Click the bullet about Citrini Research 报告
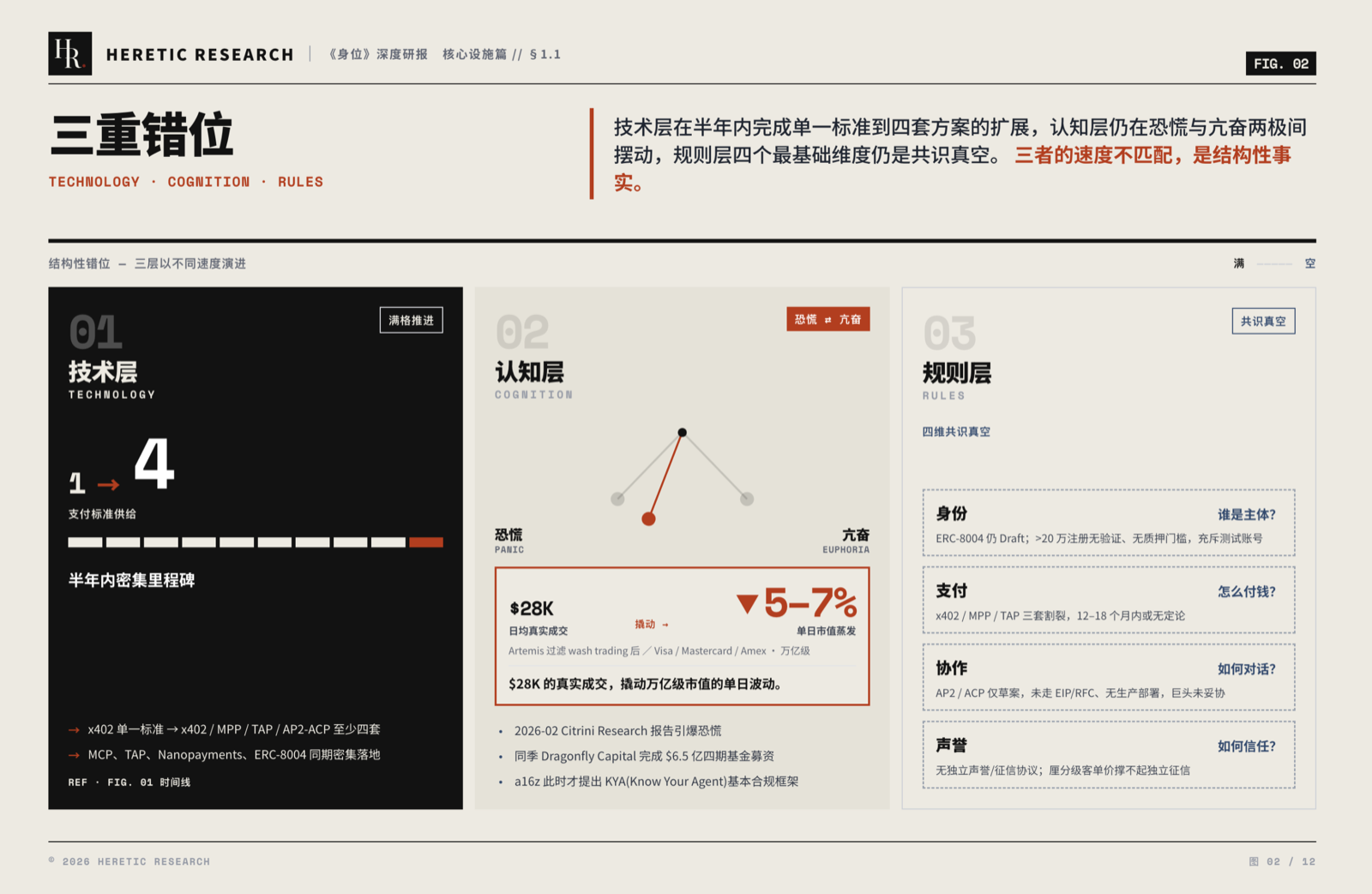Viewport: 1372px width, 894px height. pos(617,731)
